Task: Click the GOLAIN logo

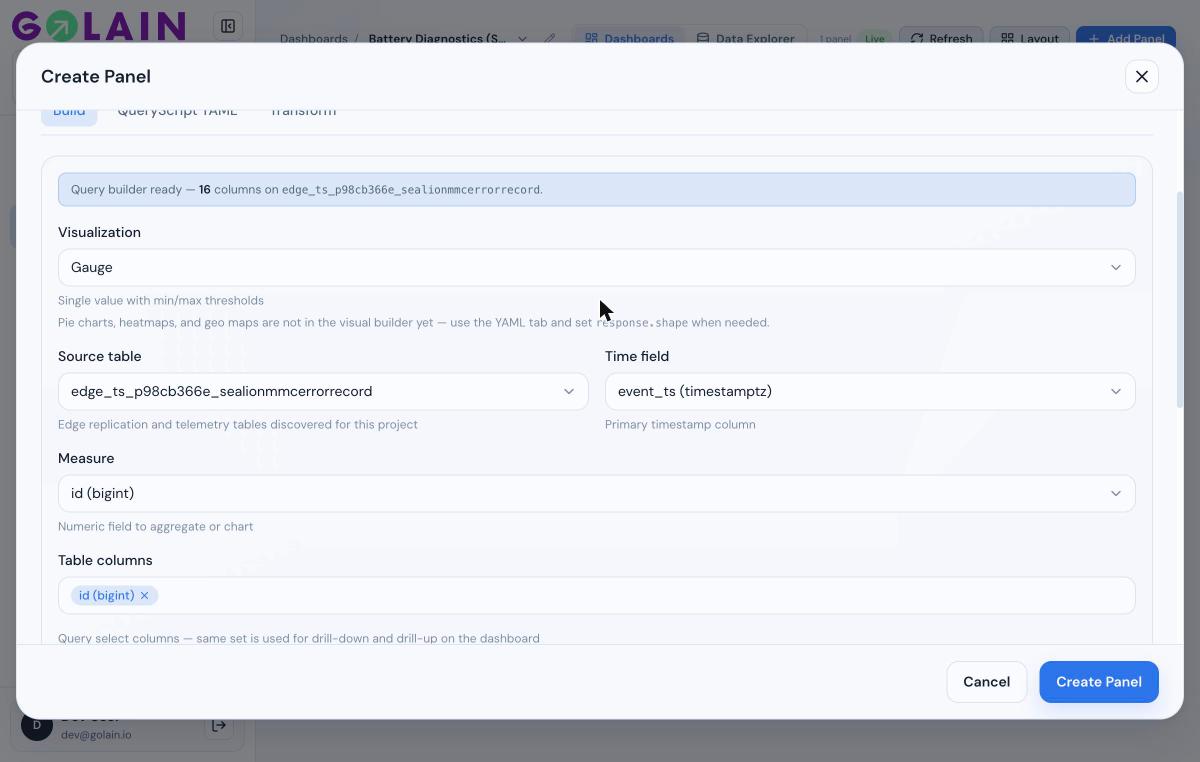Action: tap(98, 25)
